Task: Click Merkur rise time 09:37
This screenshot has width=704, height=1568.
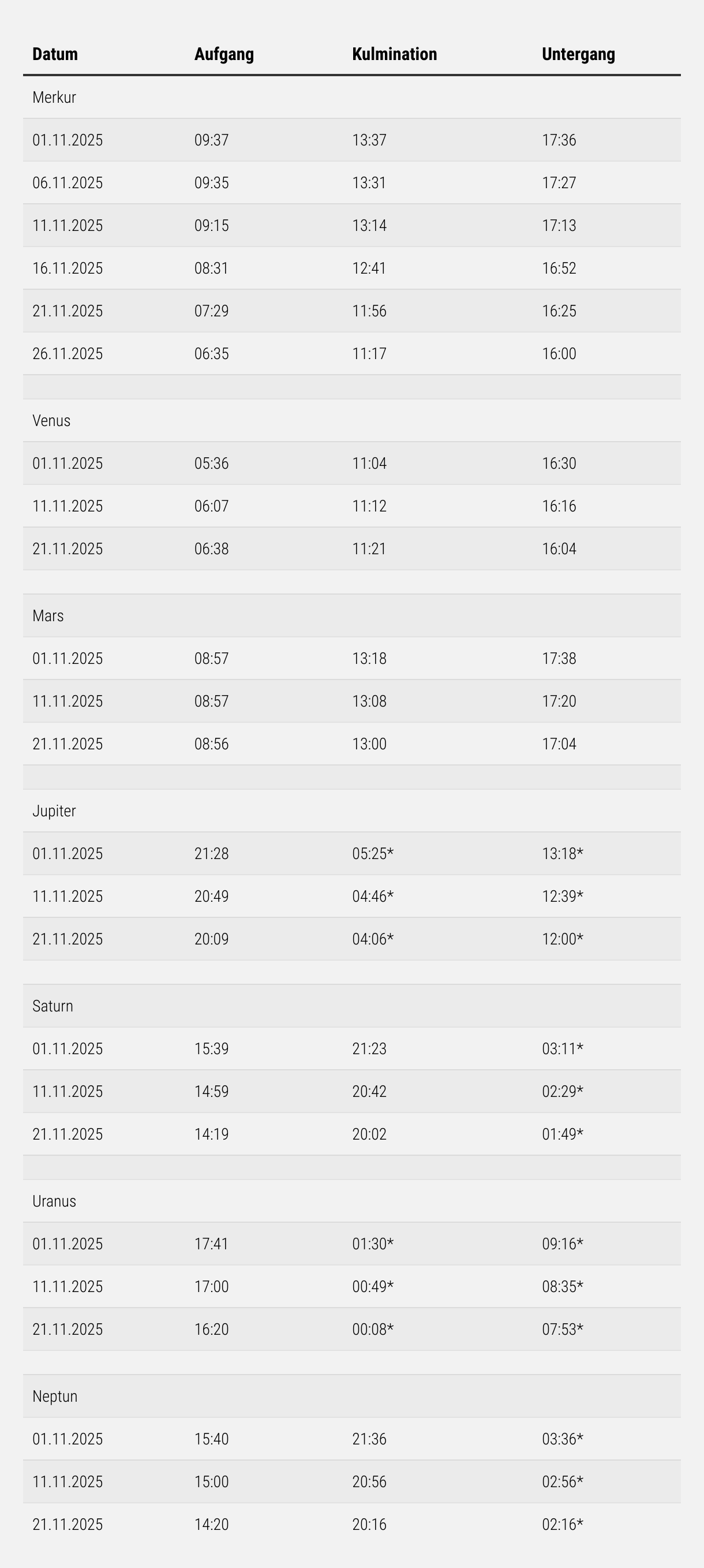Action: 211,140
